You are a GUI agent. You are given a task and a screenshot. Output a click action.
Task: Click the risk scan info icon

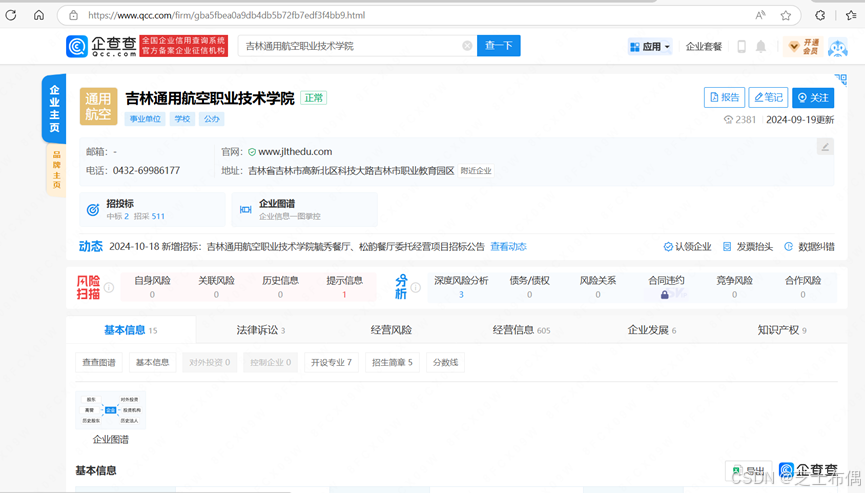[109, 287]
